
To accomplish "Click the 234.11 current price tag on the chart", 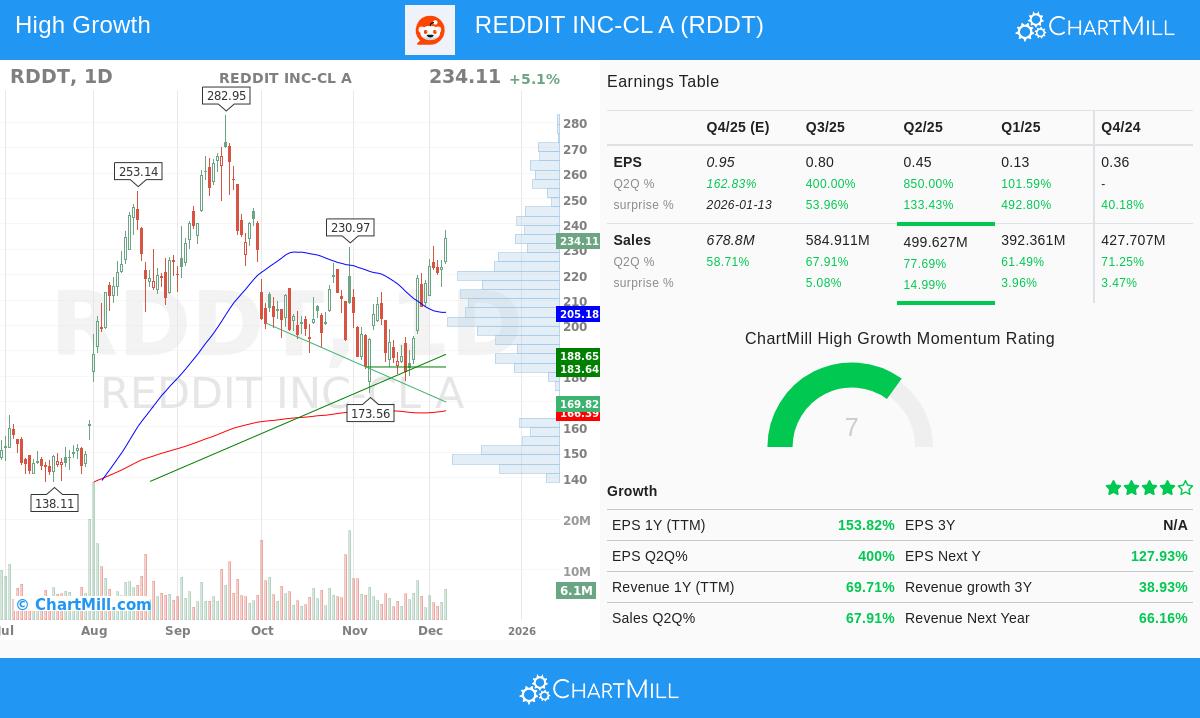I will pos(579,241).
